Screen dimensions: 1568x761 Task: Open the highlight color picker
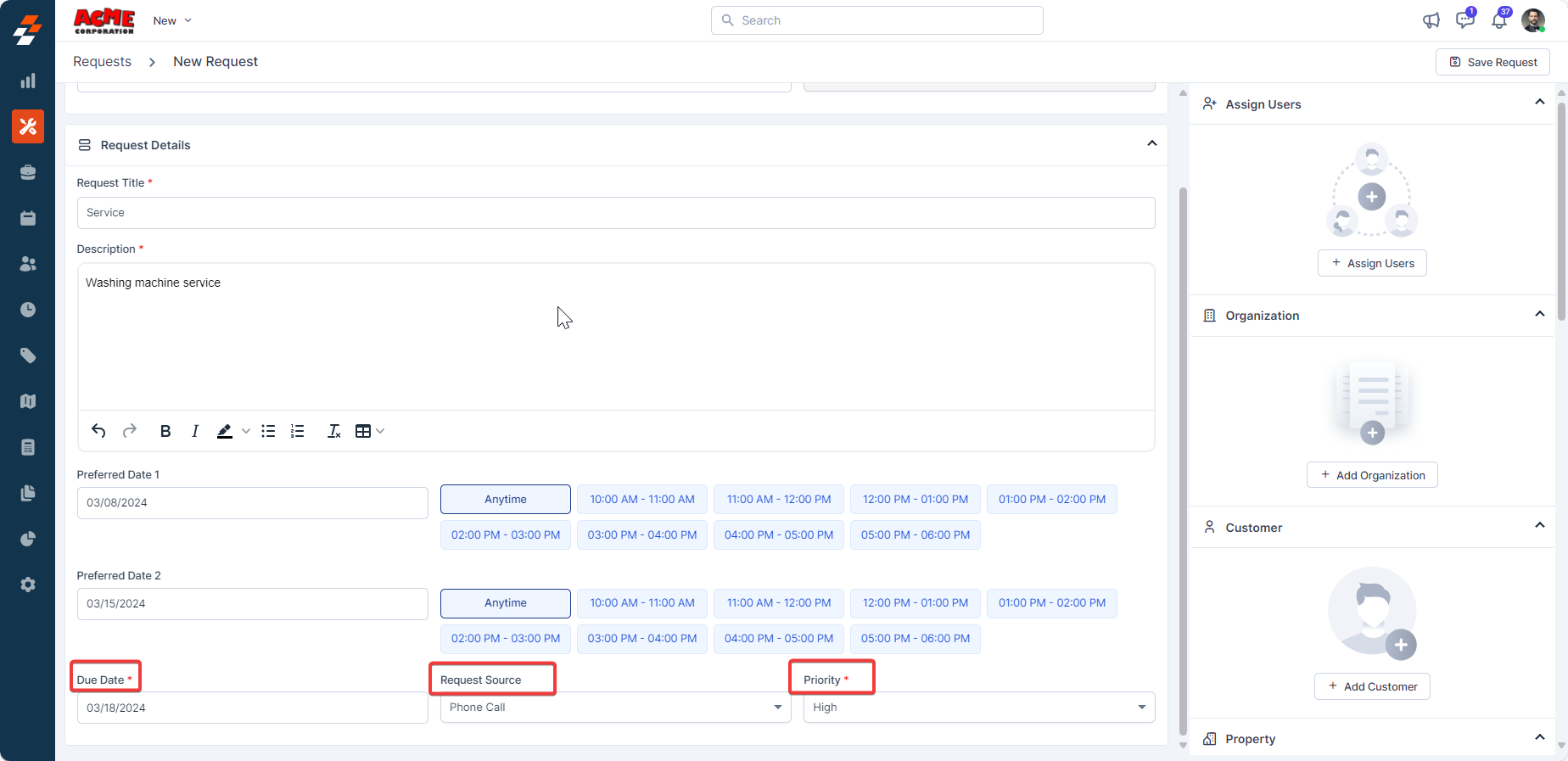[x=246, y=431]
